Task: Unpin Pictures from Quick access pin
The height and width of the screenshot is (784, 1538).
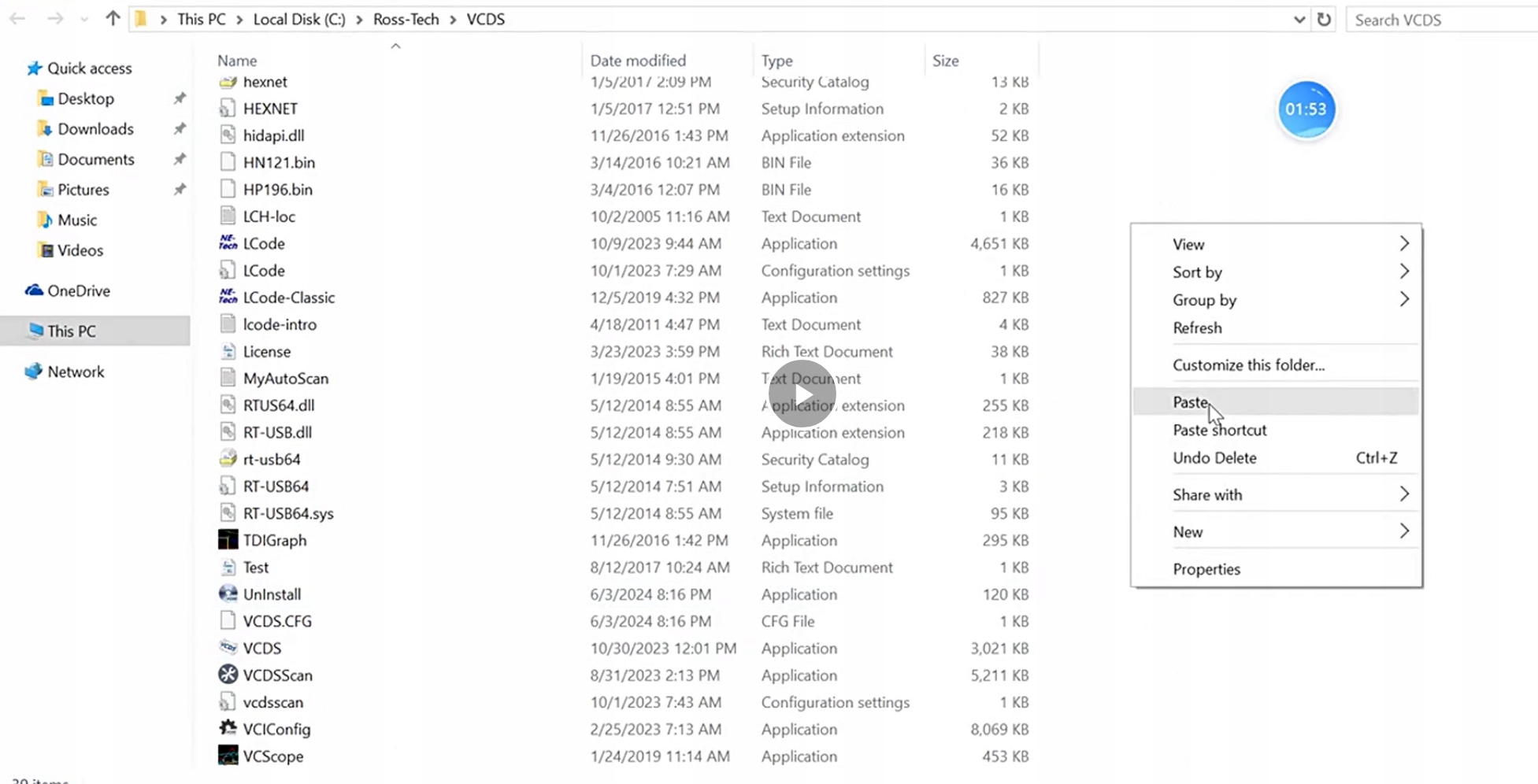Action: pyautogui.click(x=180, y=189)
